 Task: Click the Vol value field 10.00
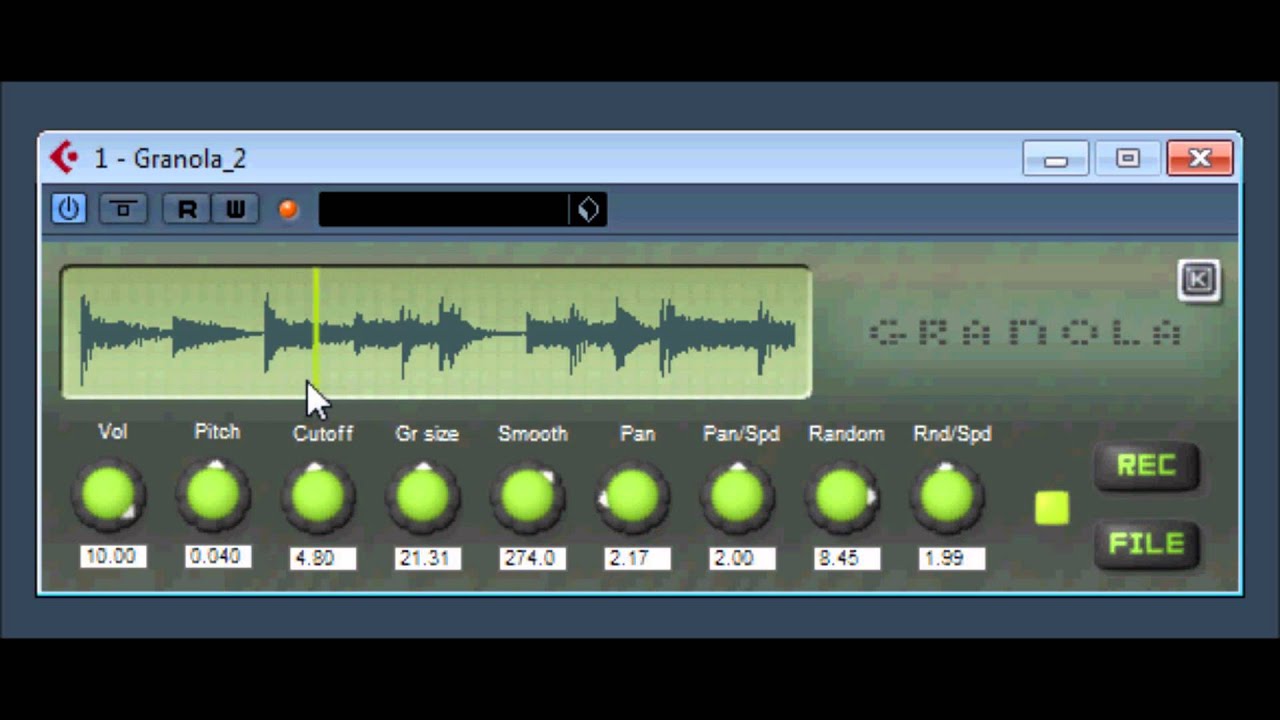113,556
